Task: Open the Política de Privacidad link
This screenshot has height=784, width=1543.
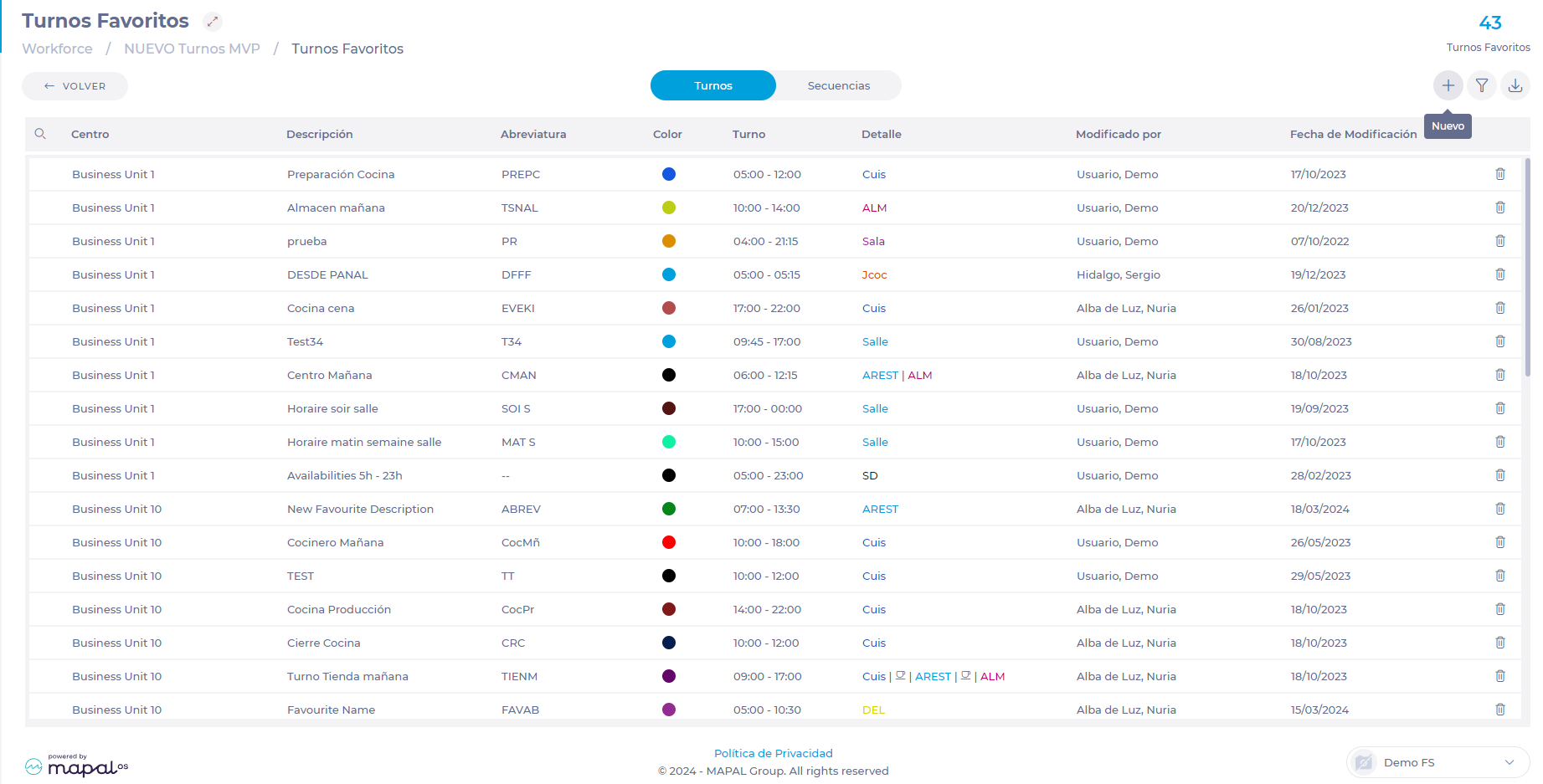Action: (x=774, y=753)
